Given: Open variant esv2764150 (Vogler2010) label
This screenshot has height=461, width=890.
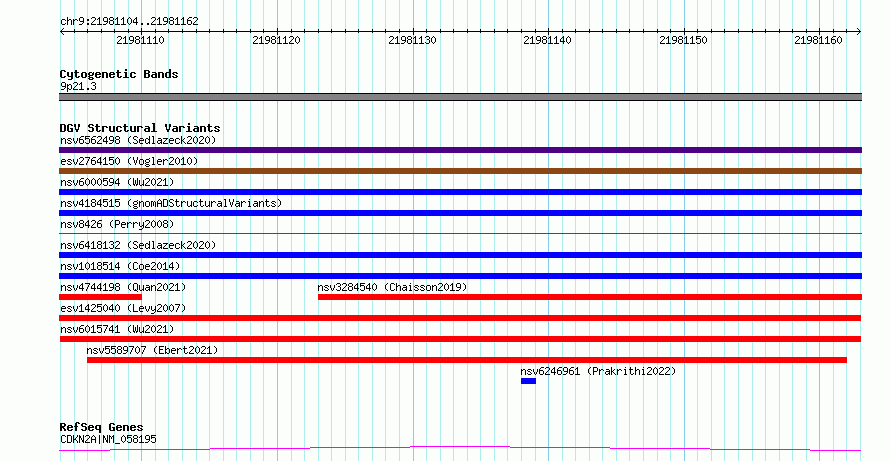Looking at the screenshot, I should tap(129, 161).
